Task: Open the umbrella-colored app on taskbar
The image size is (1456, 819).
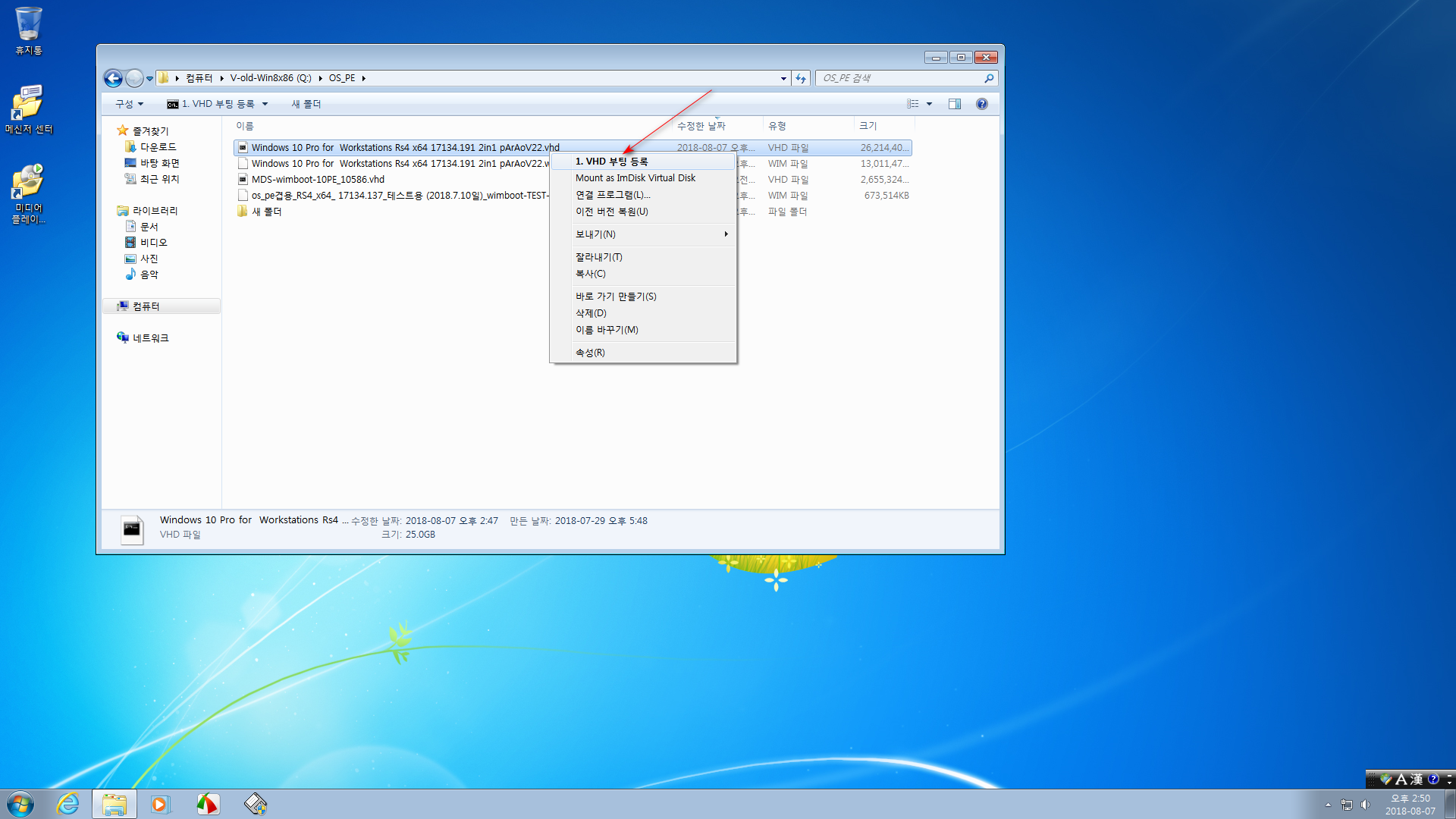Action: pos(208,804)
